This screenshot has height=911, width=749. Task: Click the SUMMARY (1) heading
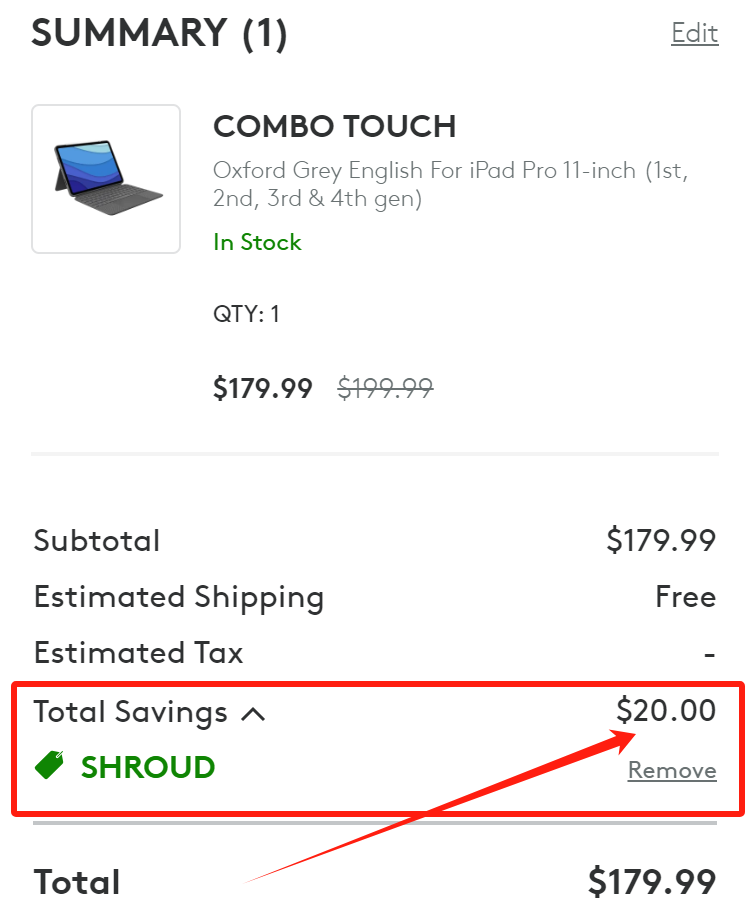(159, 34)
